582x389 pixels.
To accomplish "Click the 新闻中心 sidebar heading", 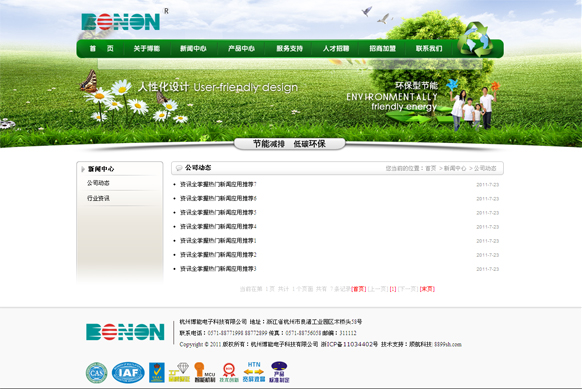I will click(x=101, y=169).
